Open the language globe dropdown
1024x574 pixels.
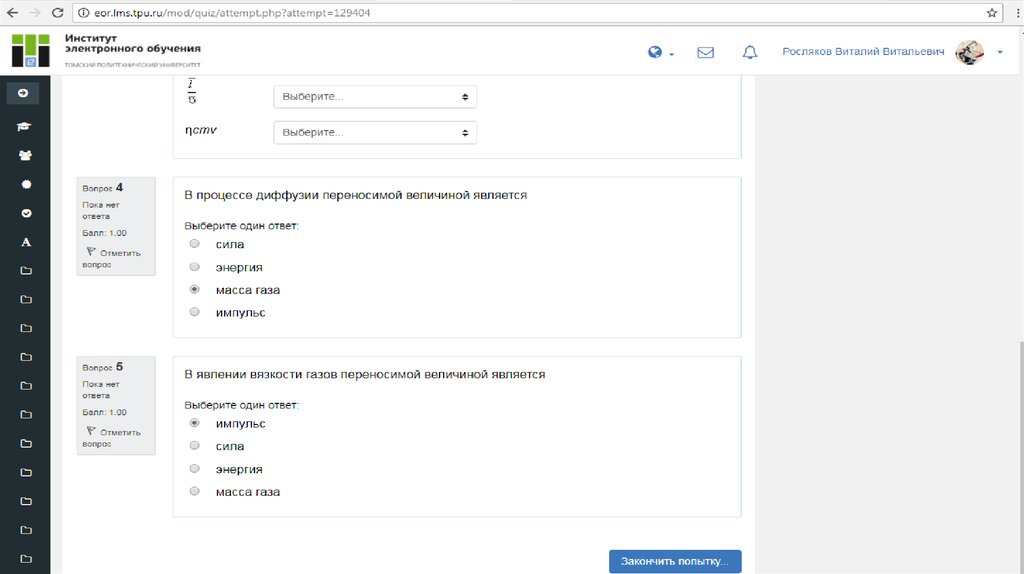(x=660, y=53)
